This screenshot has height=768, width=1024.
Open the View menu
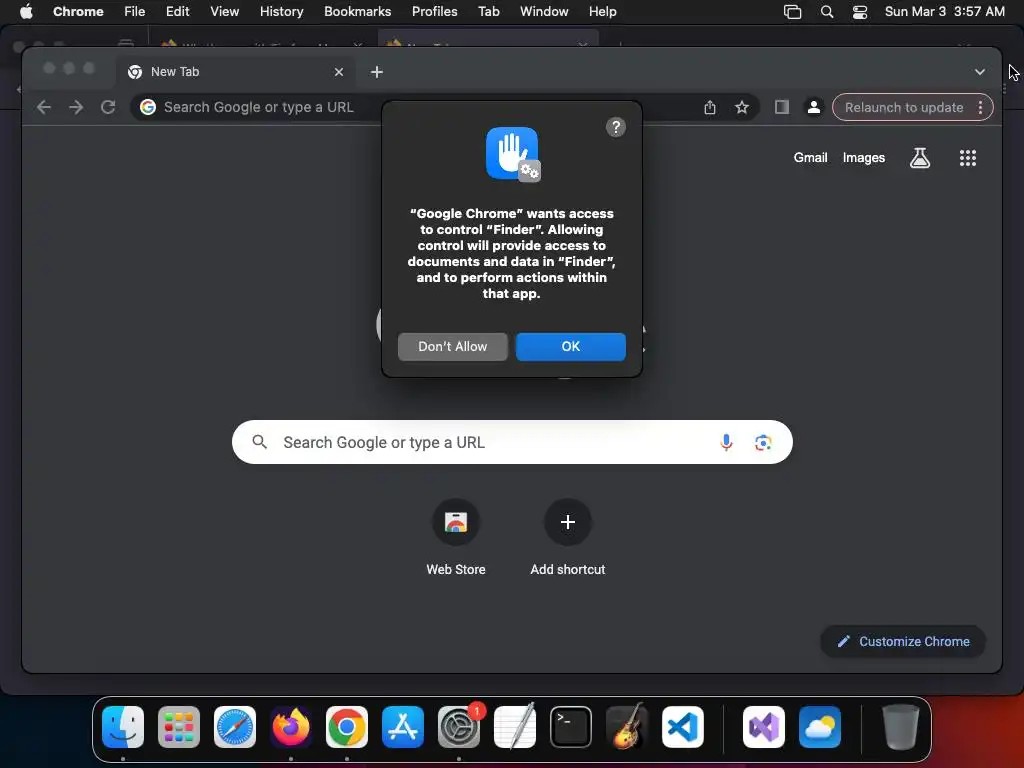(x=225, y=11)
